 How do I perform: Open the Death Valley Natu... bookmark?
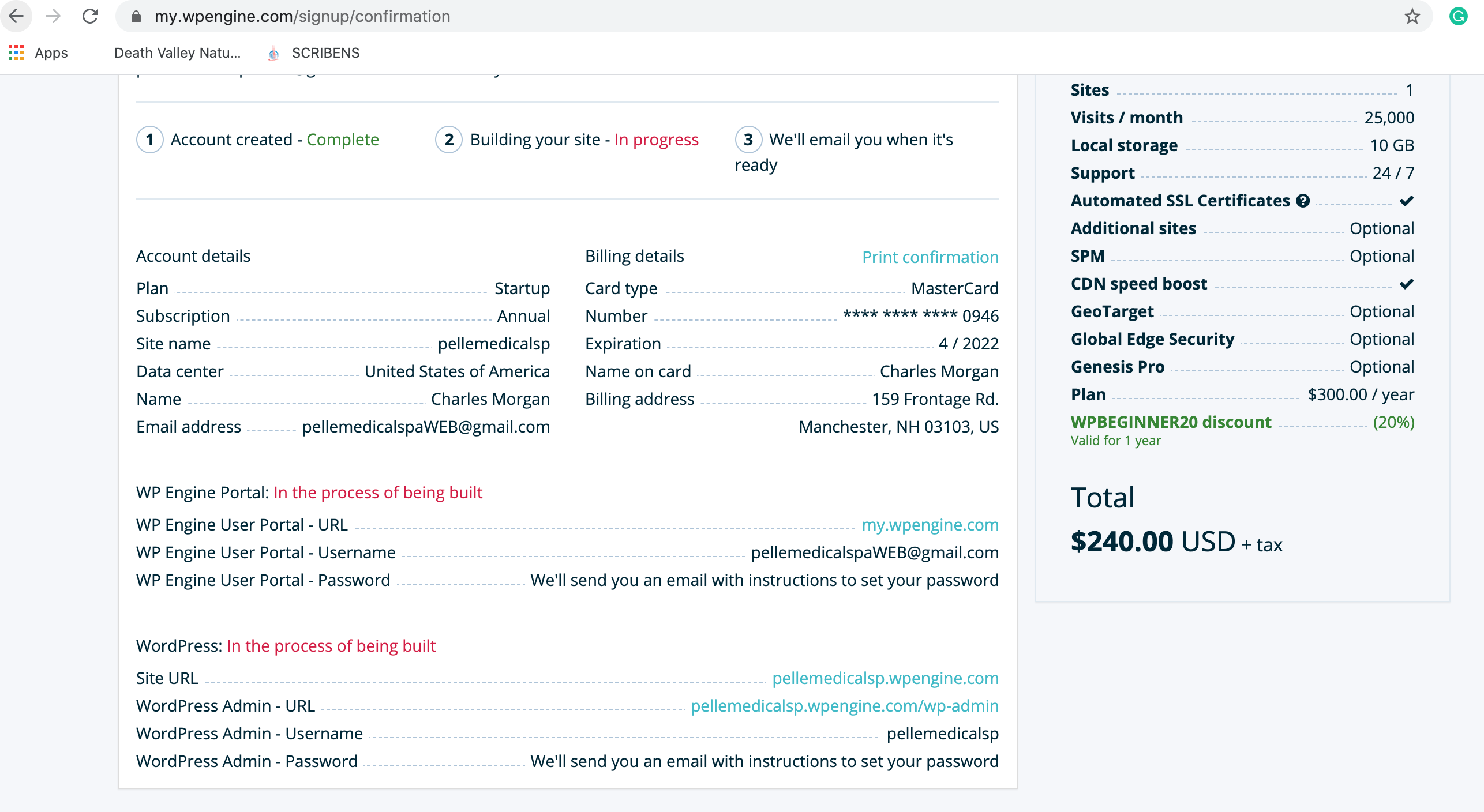pos(177,53)
